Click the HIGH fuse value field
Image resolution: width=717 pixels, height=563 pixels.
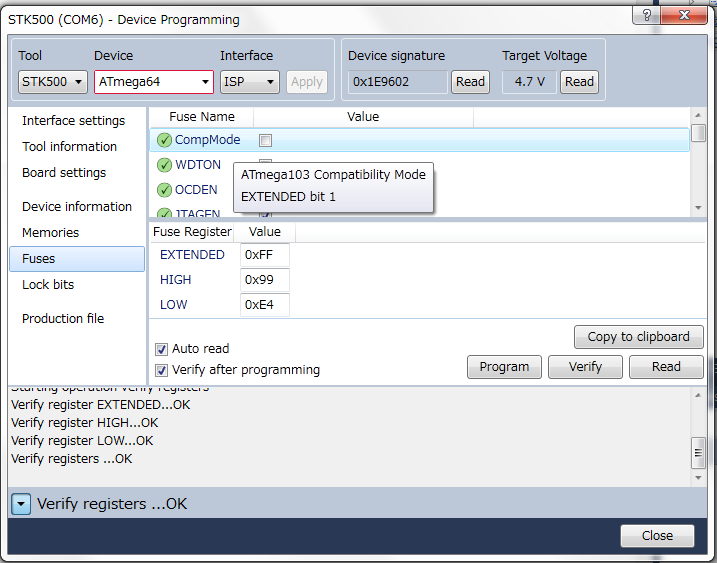265,280
